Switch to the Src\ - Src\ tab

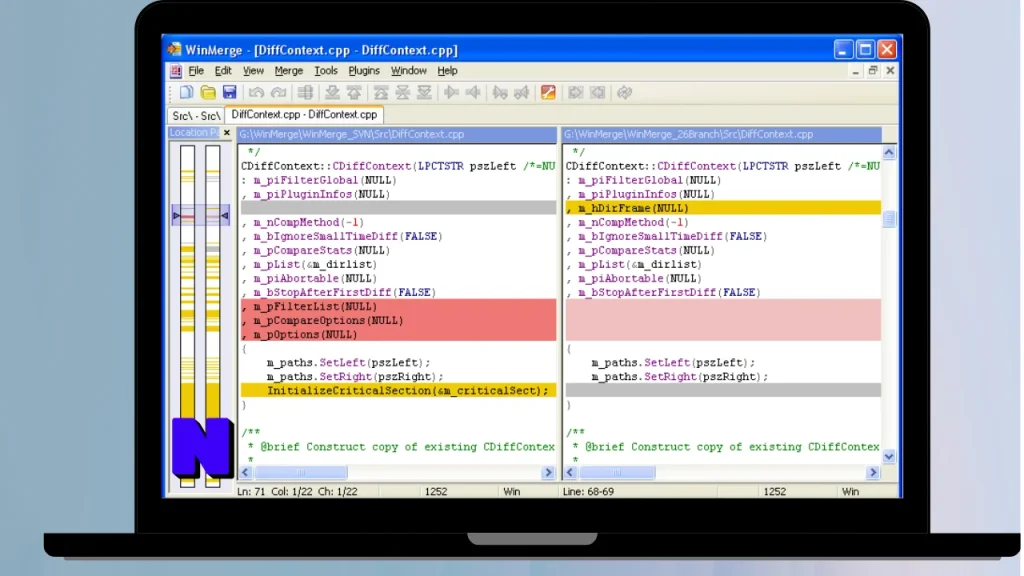tap(196, 116)
